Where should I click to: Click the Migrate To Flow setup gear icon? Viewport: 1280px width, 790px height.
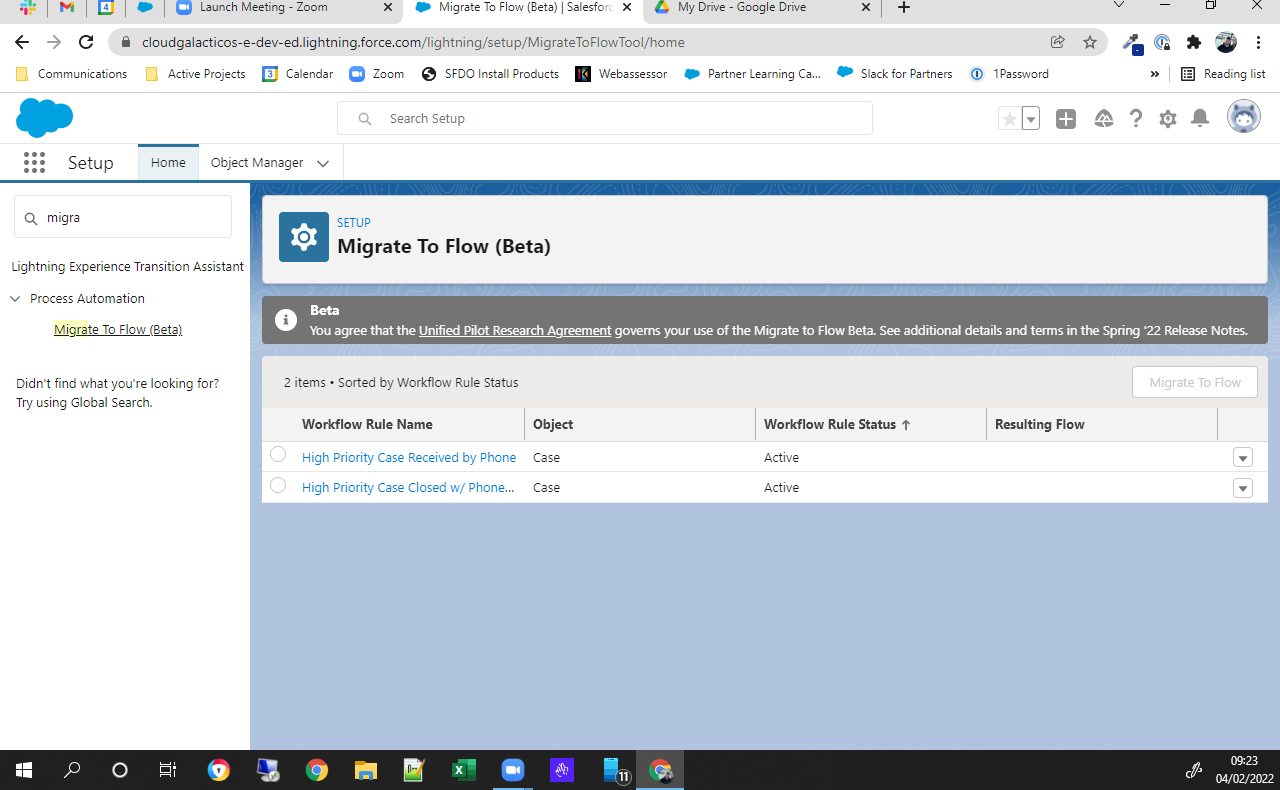pyautogui.click(x=304, y=237)
